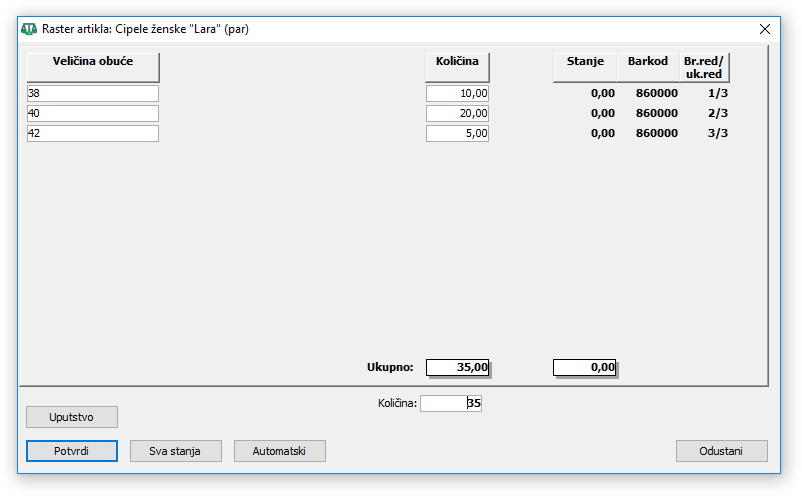This screenshot has height=496, width=802.
Task: Edit the quantity field showing 20,00
Action: point(457,113)
